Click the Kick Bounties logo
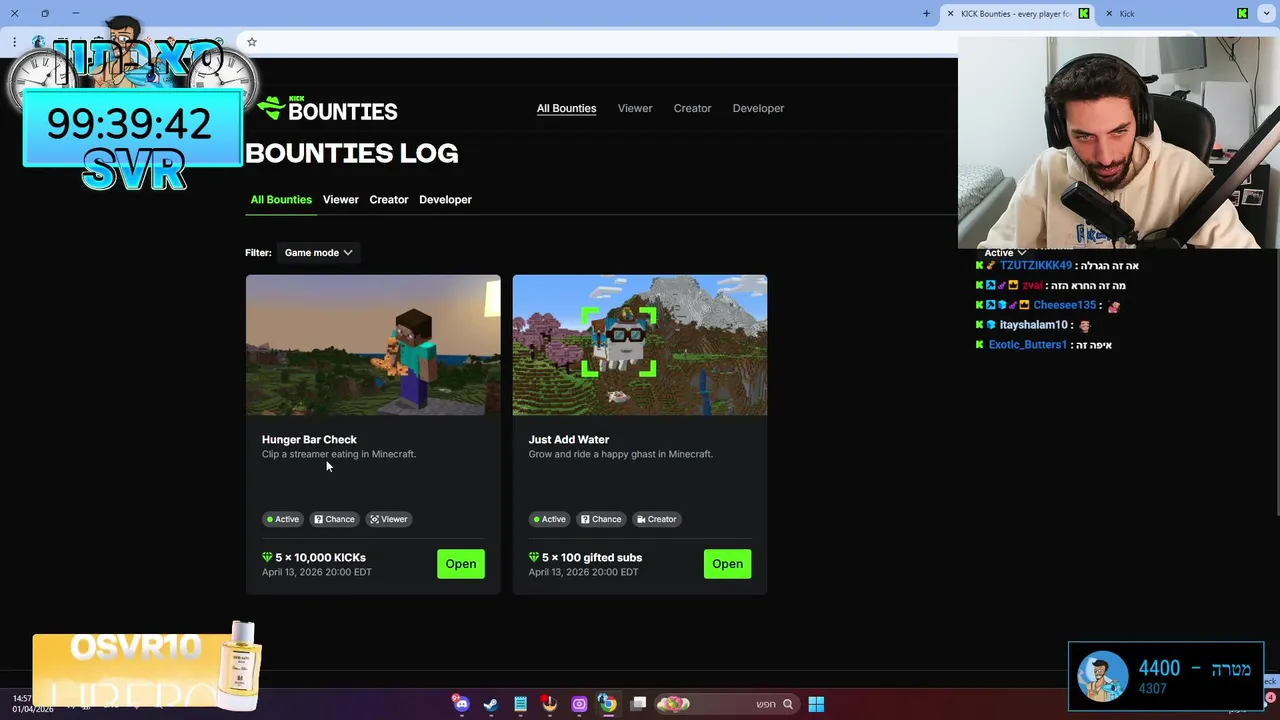 pyautogui.click(x=327, y=109)
